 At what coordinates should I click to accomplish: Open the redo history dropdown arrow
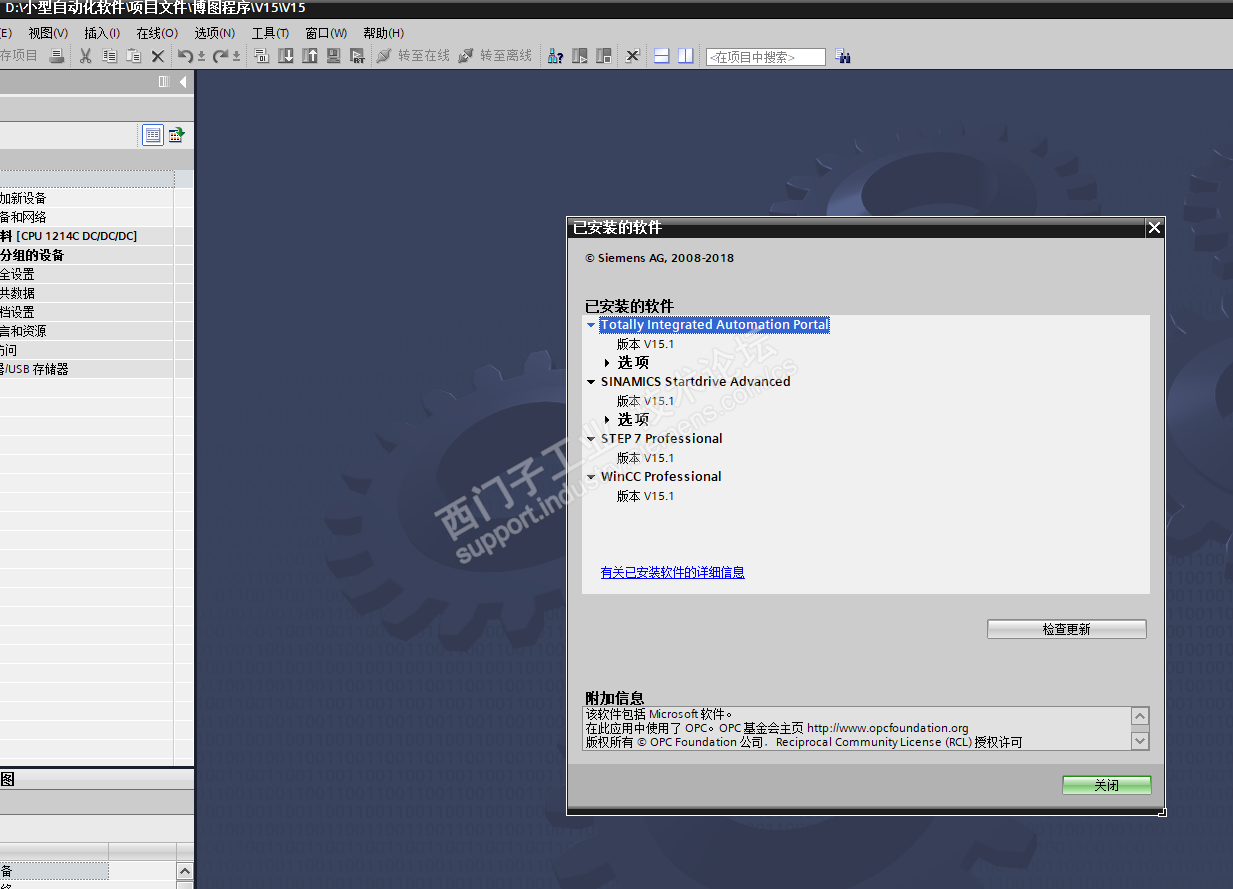236,57
